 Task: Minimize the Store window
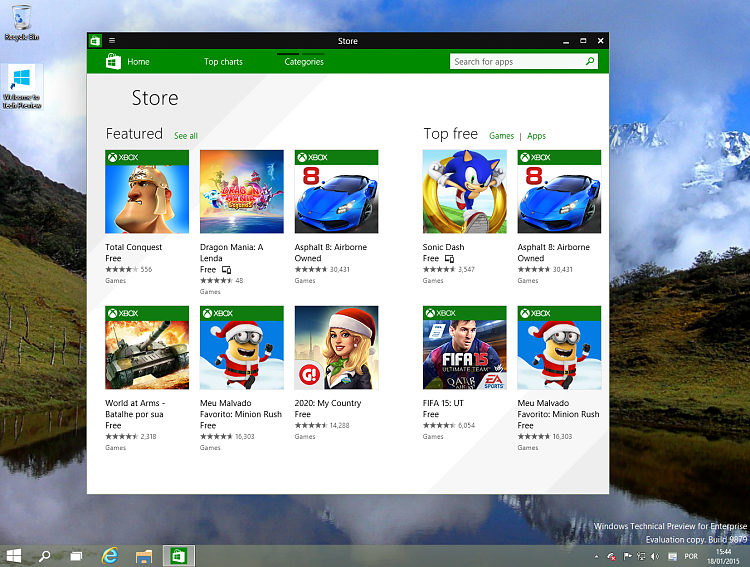pyautogui.click(x=566, y=41)
